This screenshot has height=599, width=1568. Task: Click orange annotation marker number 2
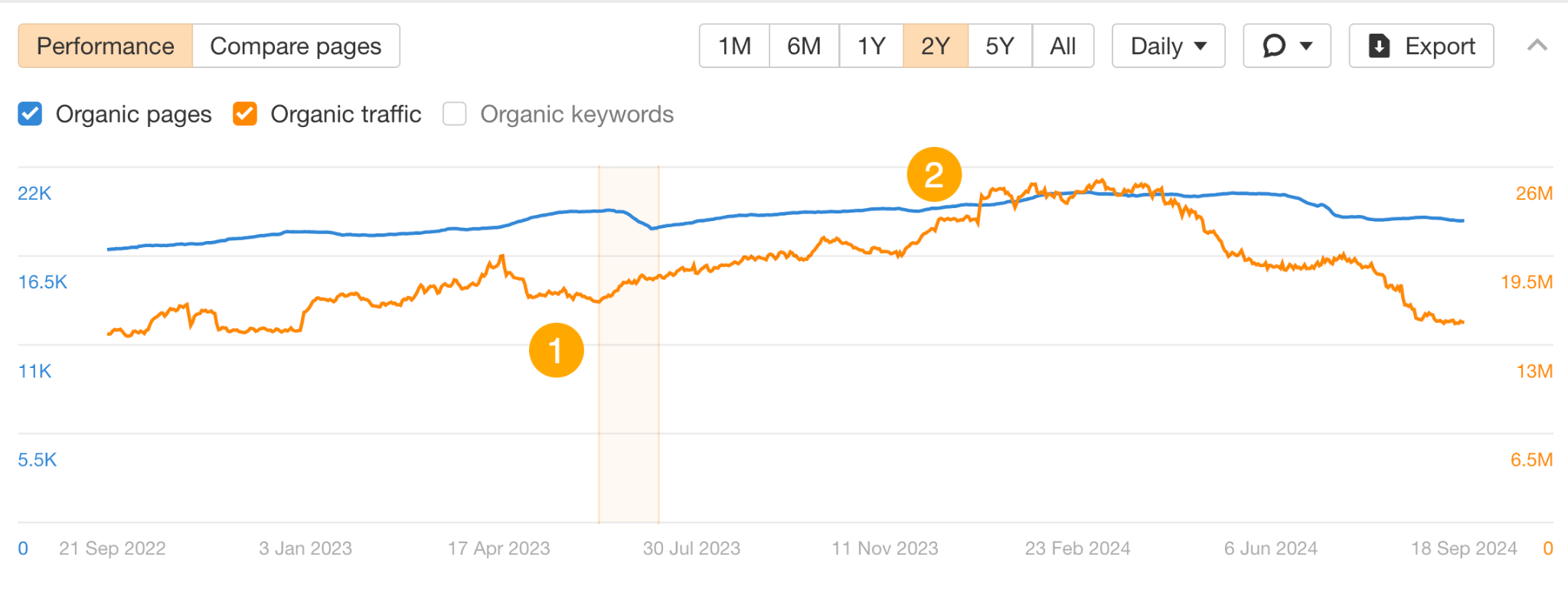click(934, 174)
